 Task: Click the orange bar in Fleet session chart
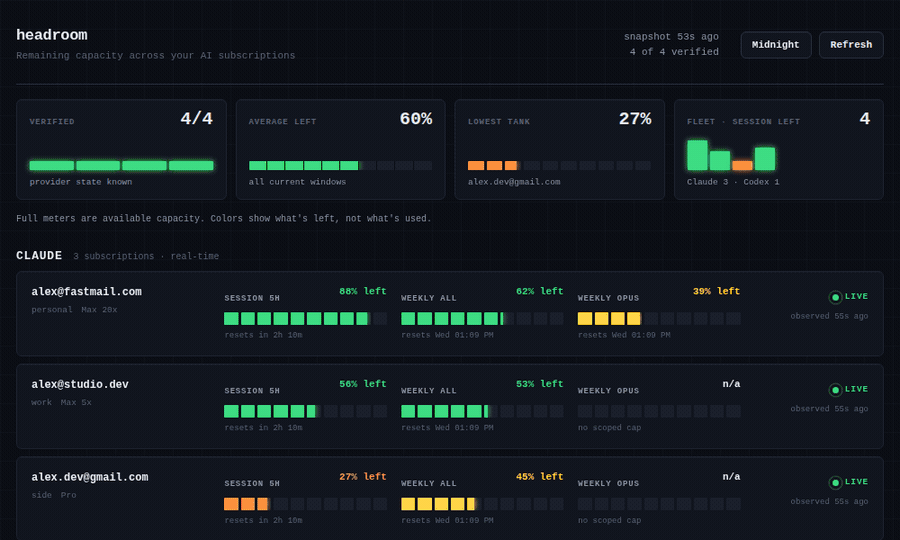click(x=742, y=165)
